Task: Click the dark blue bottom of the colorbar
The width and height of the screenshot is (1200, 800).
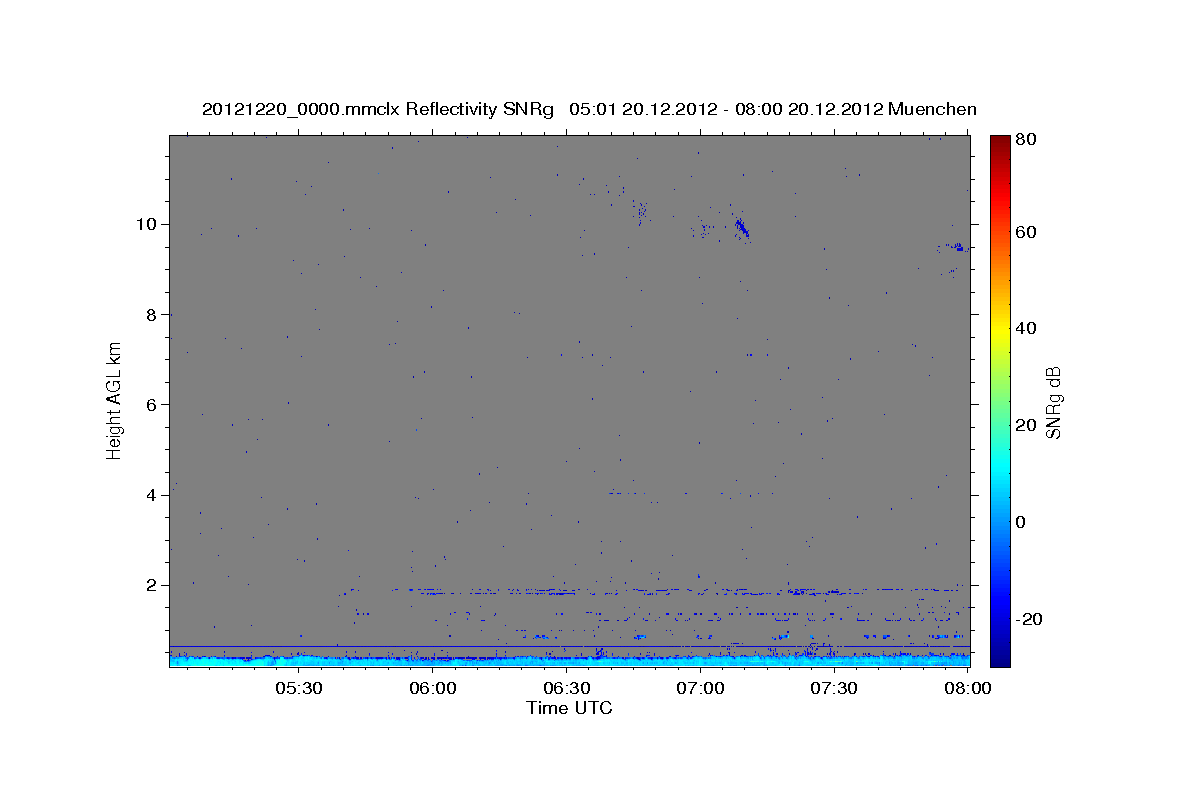Action: pyautogui.click(x=1000, y=655)
